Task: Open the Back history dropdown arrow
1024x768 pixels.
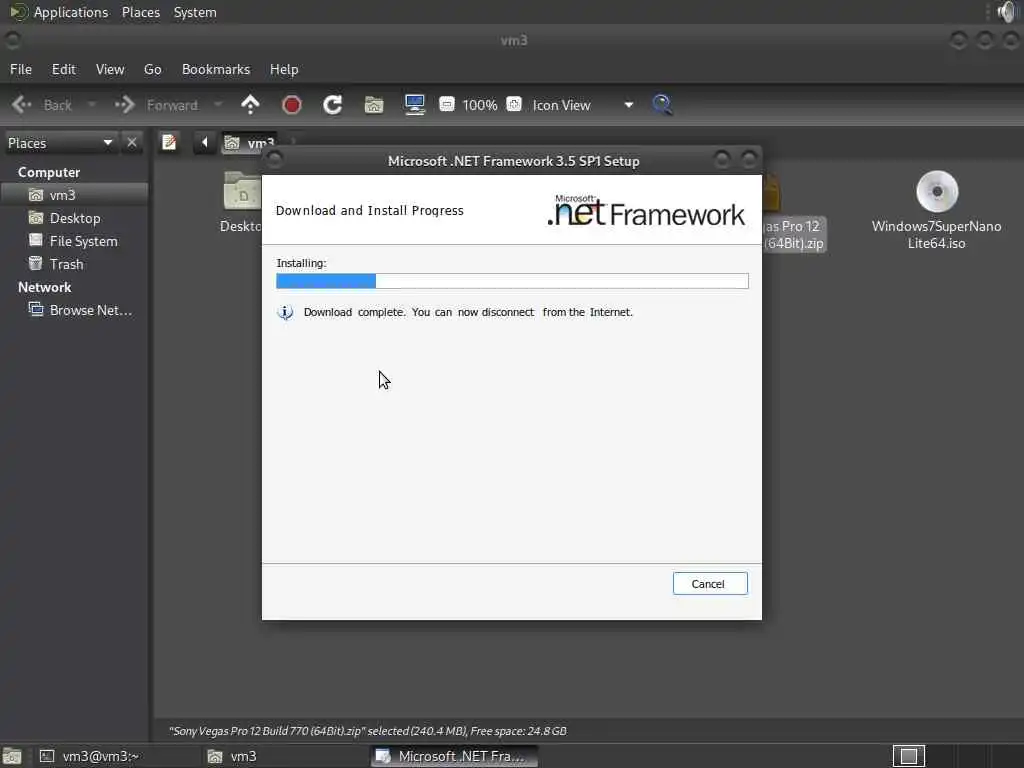Action: coord(92,104)
